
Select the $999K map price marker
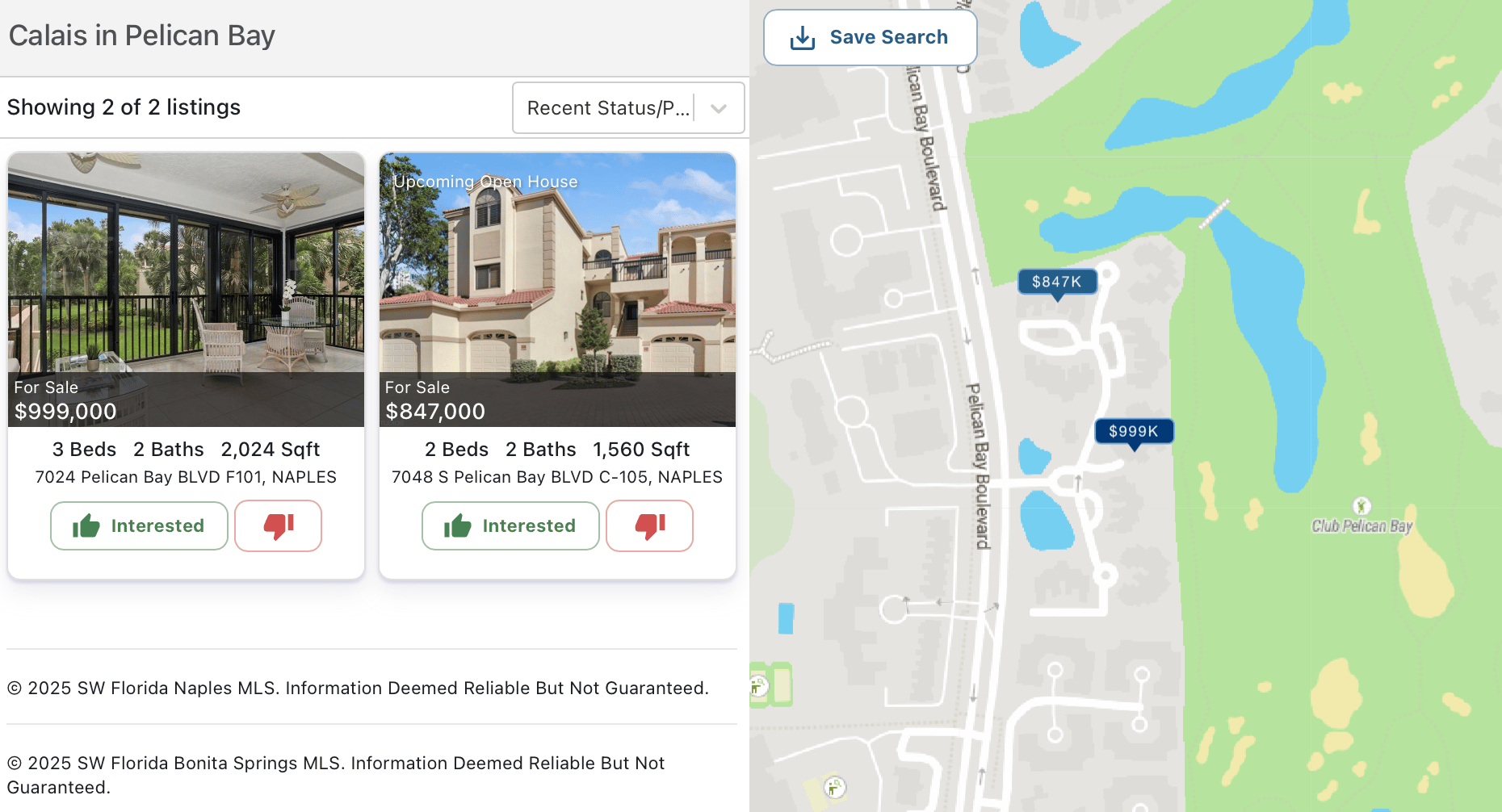click(x=1134, y=433)
